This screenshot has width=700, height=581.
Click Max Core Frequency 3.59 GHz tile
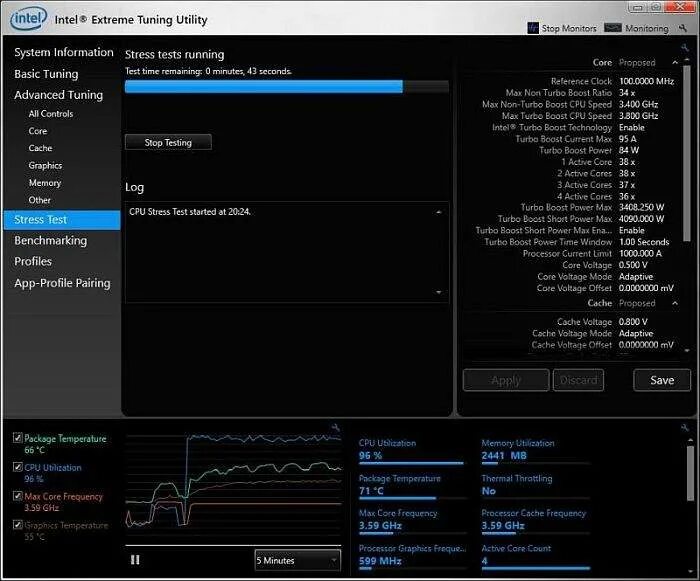pyautogui.click(x=411, y=521)
